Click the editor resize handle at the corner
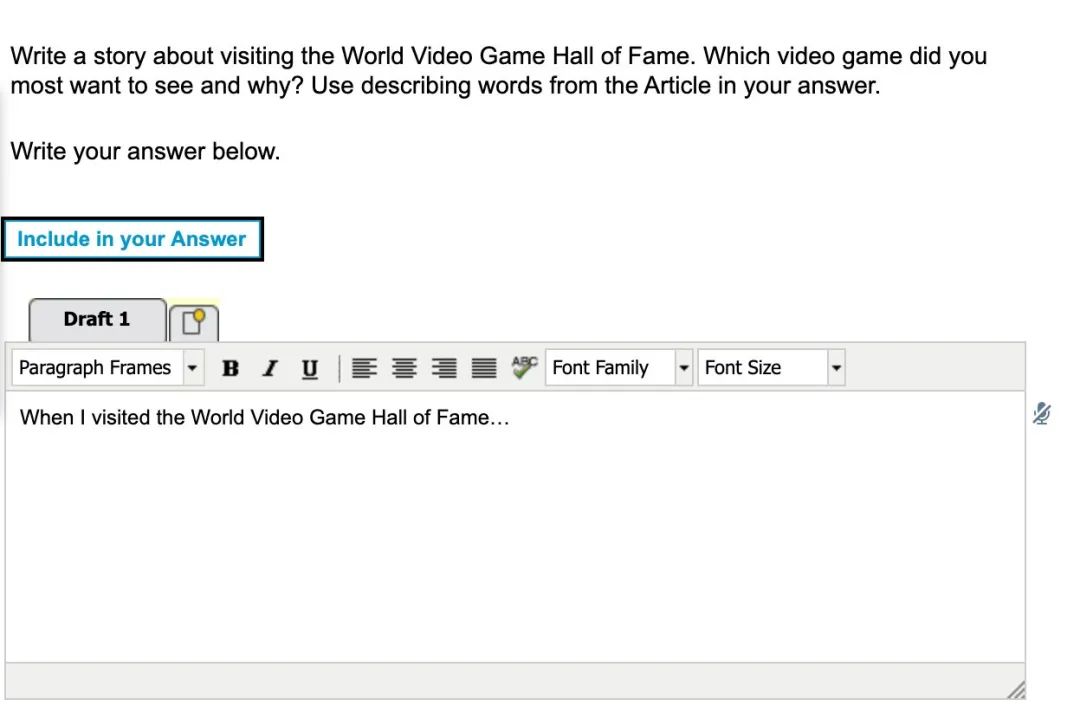 pyautogui.click(x=1016, y=689)
